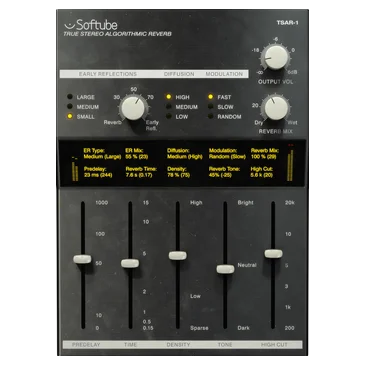365x365 pixels.
Task: Click the Dark mark on Tone scale
Action: coord(243,328)
